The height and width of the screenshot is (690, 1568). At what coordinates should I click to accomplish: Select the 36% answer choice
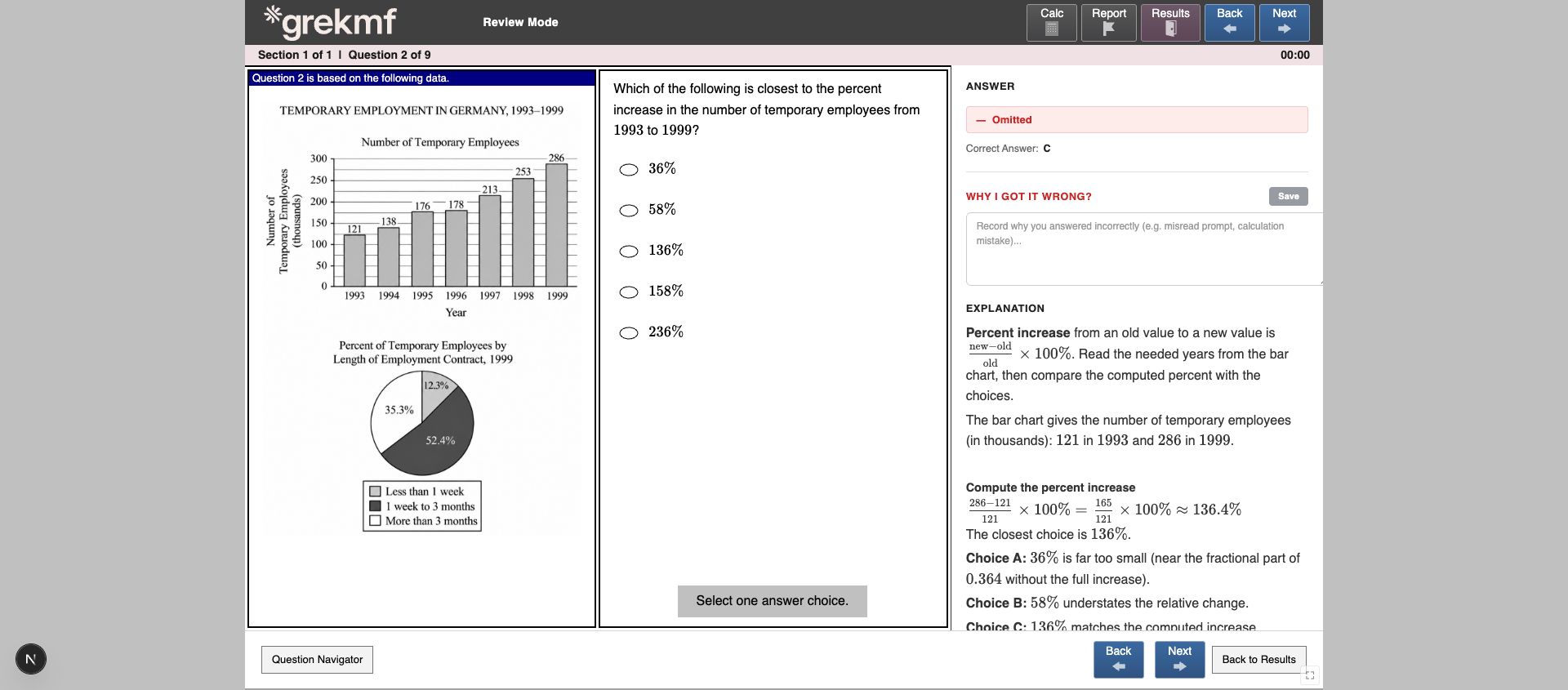click(629, 170)
